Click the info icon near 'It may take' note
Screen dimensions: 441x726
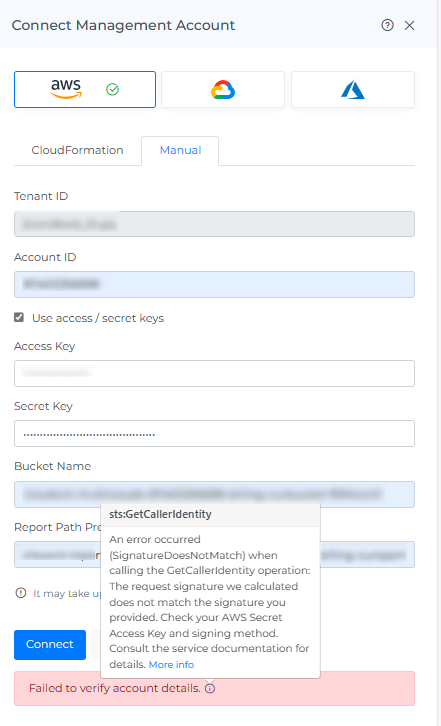click(21, 593)
